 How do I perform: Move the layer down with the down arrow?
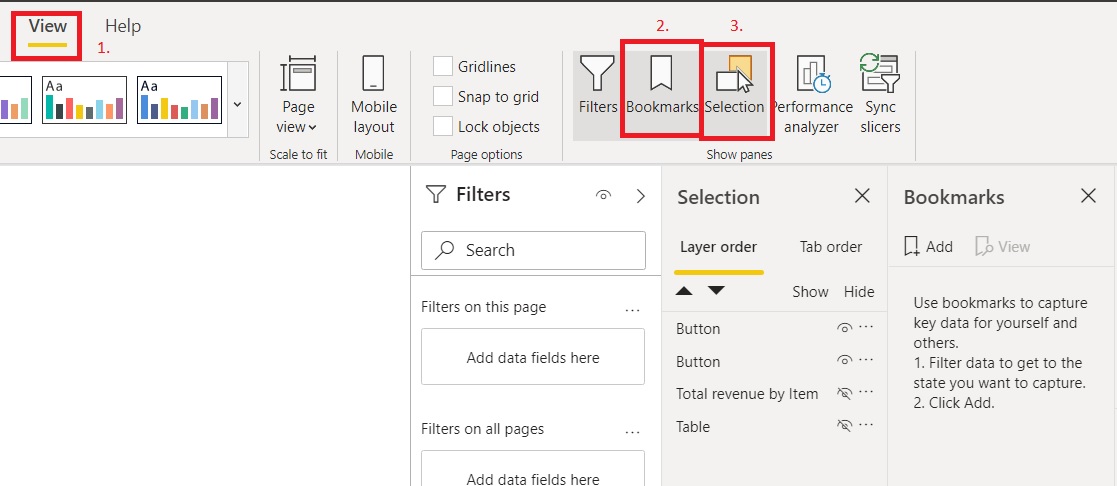pyautogui.click(x=716, y=291)
